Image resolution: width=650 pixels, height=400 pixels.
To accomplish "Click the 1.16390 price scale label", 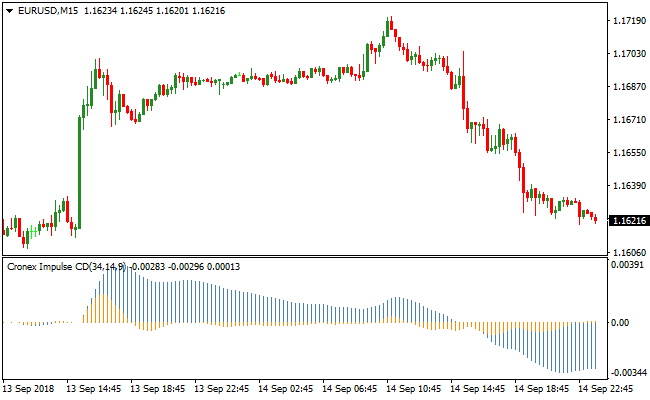I will point(629,185).
